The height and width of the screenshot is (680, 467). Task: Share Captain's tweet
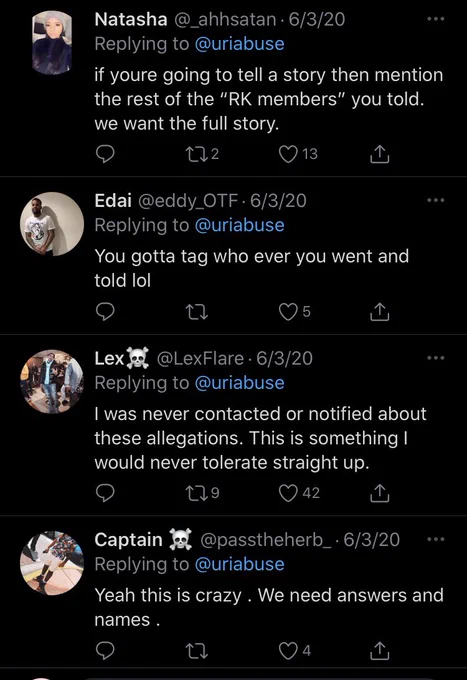click(379, 651)
